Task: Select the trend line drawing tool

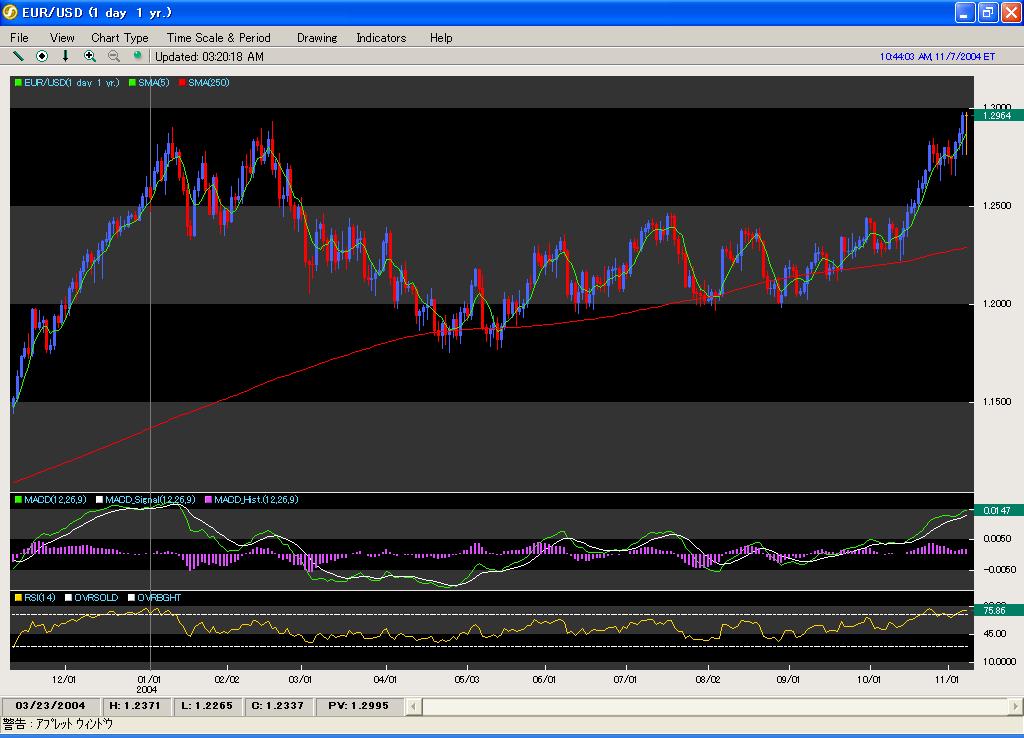Action: tap(18, 56)
